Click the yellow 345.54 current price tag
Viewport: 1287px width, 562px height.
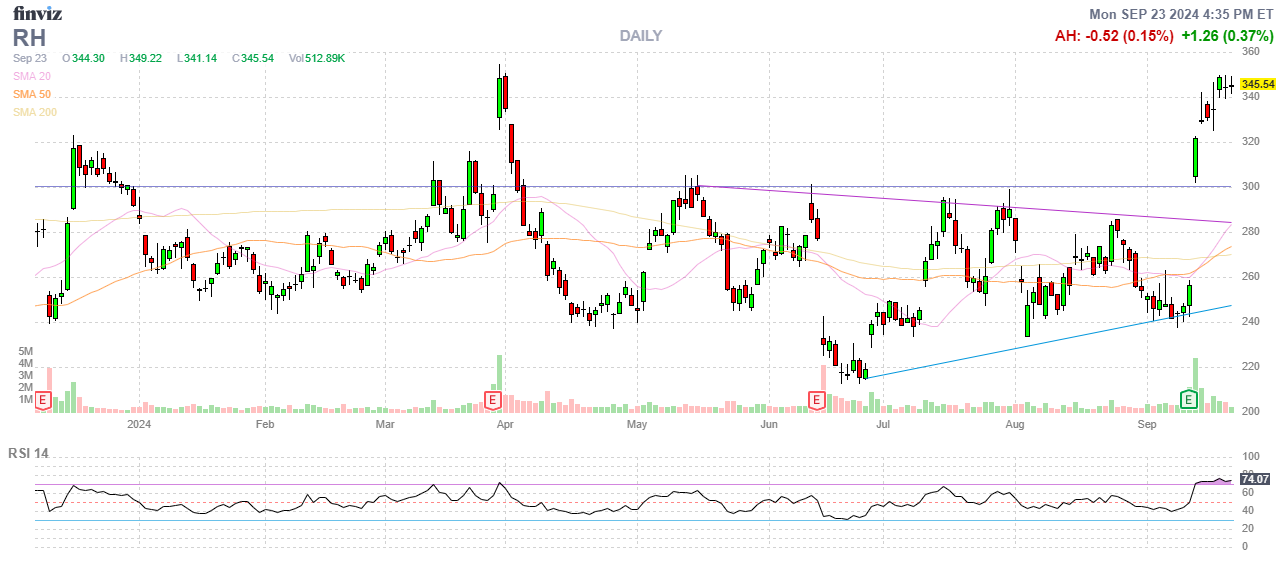point(1257,85)
